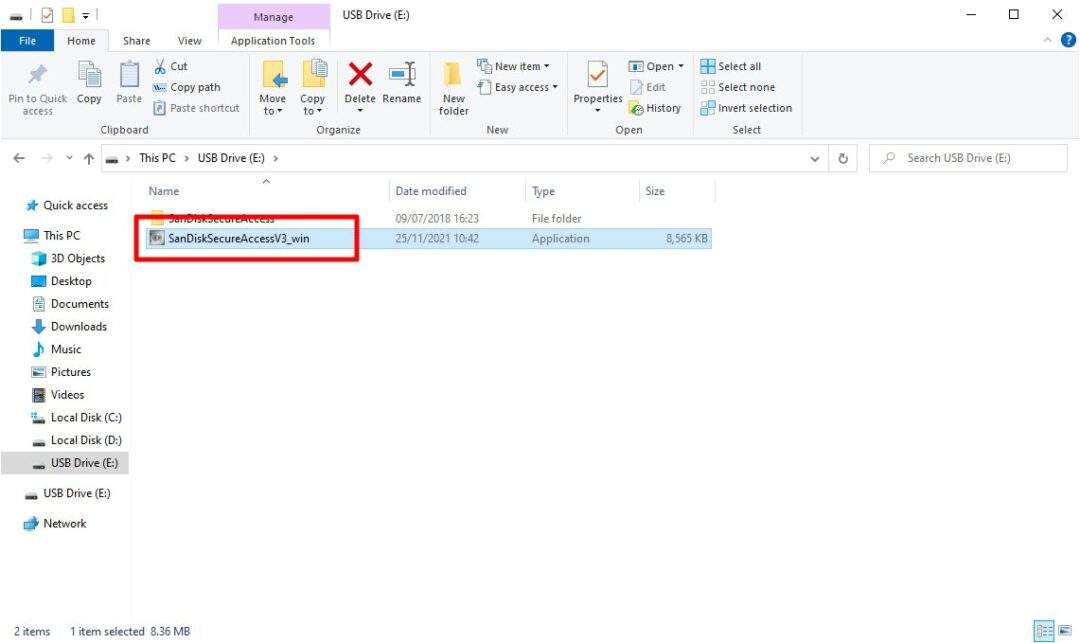Click Select all in the Select group
The width and height of the screenshot is (1080, 643).
pos(731,65)
